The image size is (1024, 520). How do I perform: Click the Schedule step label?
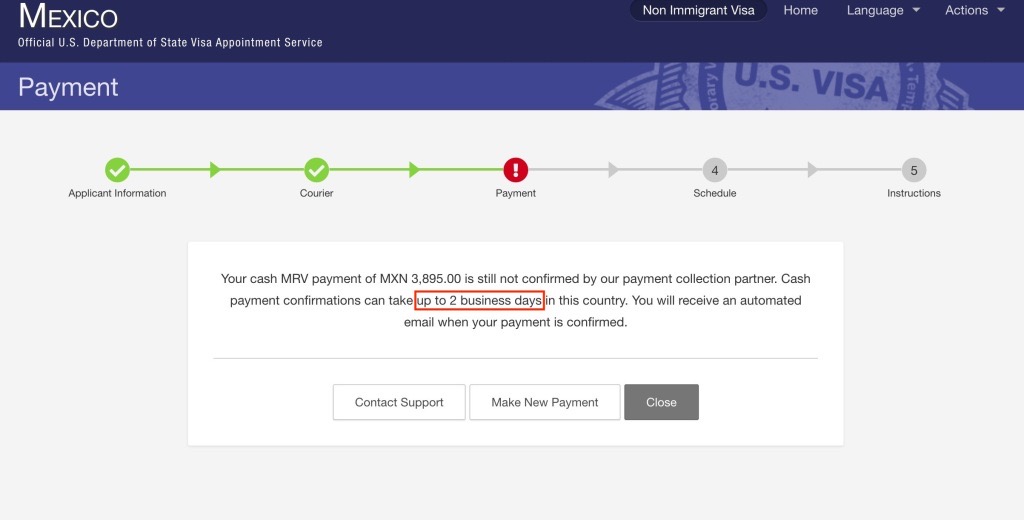[714, 193]
